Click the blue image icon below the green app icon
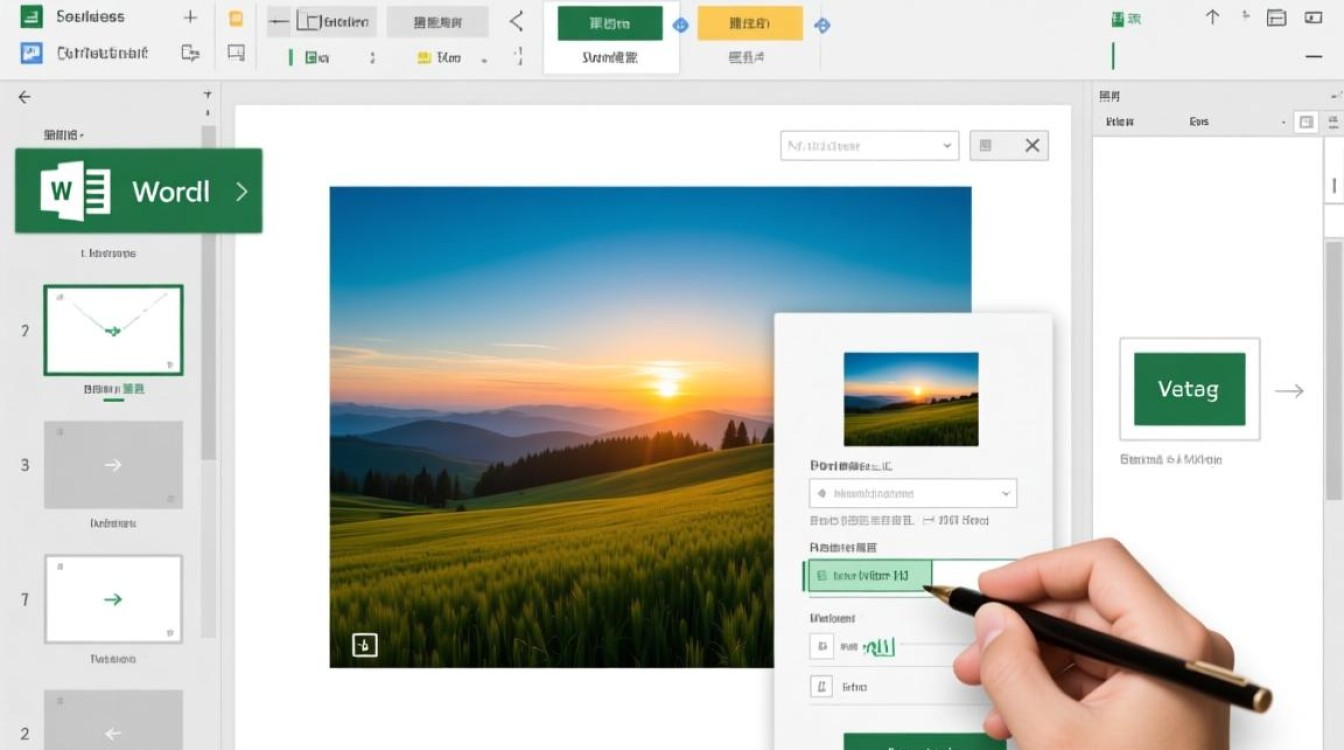The width and height of the screenshot is (1344, 750). pyautogui.click(x=32, y=53)
